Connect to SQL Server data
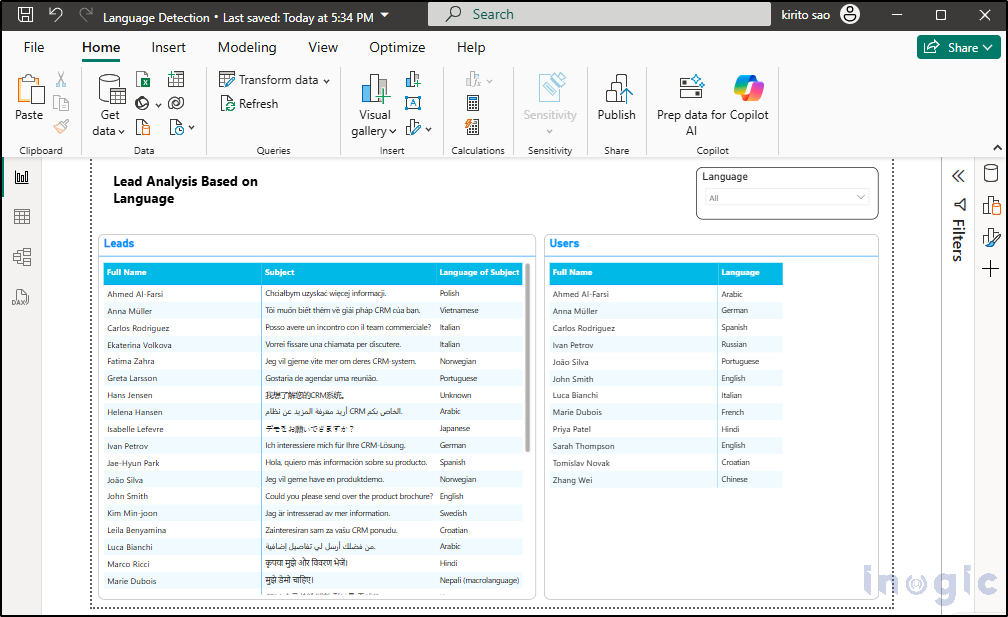Screen dimensions: 1008x617 (x=143, y=127)
